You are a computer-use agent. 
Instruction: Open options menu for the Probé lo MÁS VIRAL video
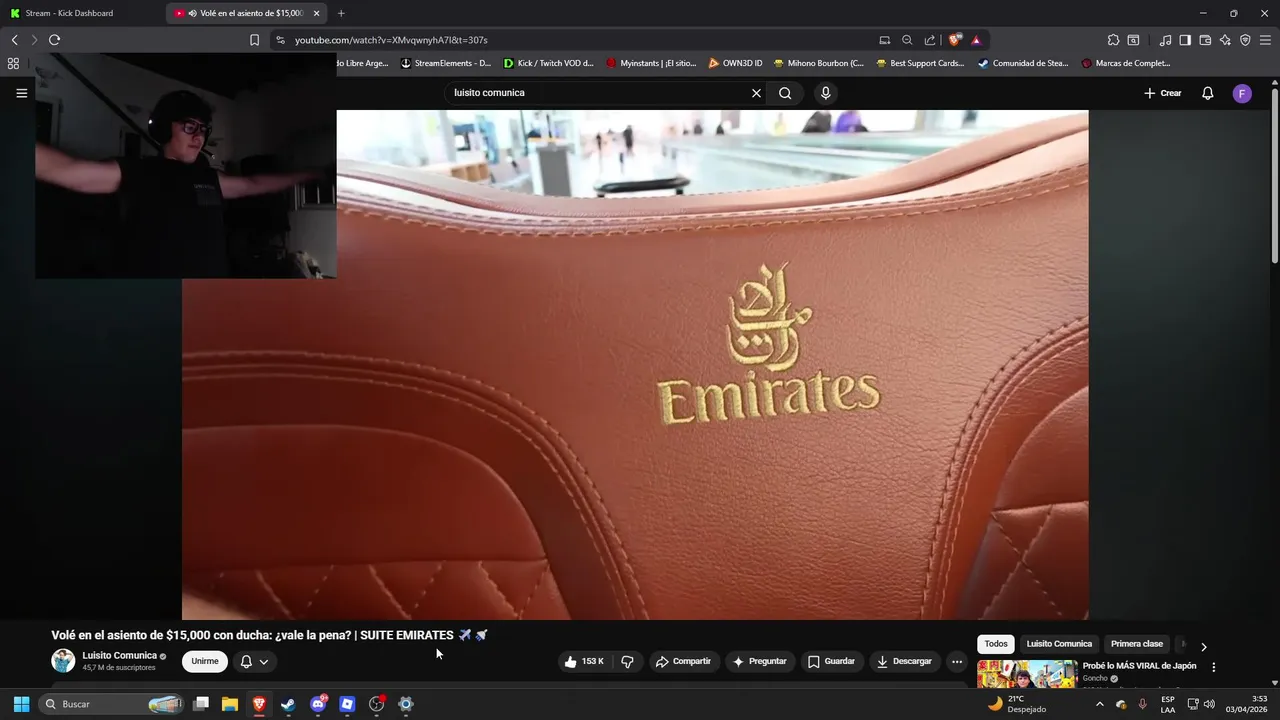(1214, 667)
